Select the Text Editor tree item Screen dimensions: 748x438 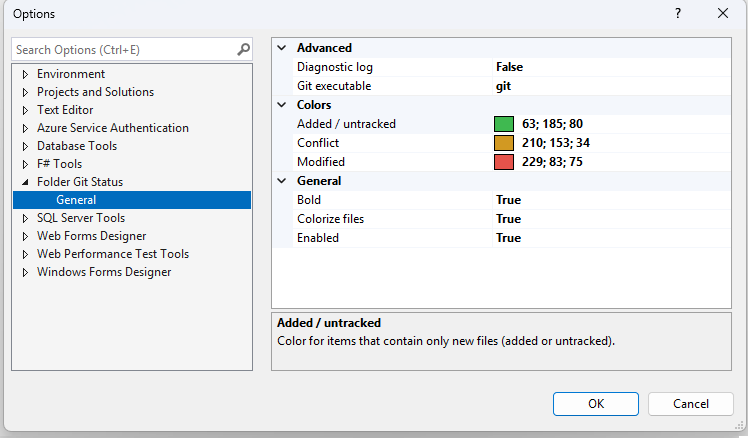point(65,110)
